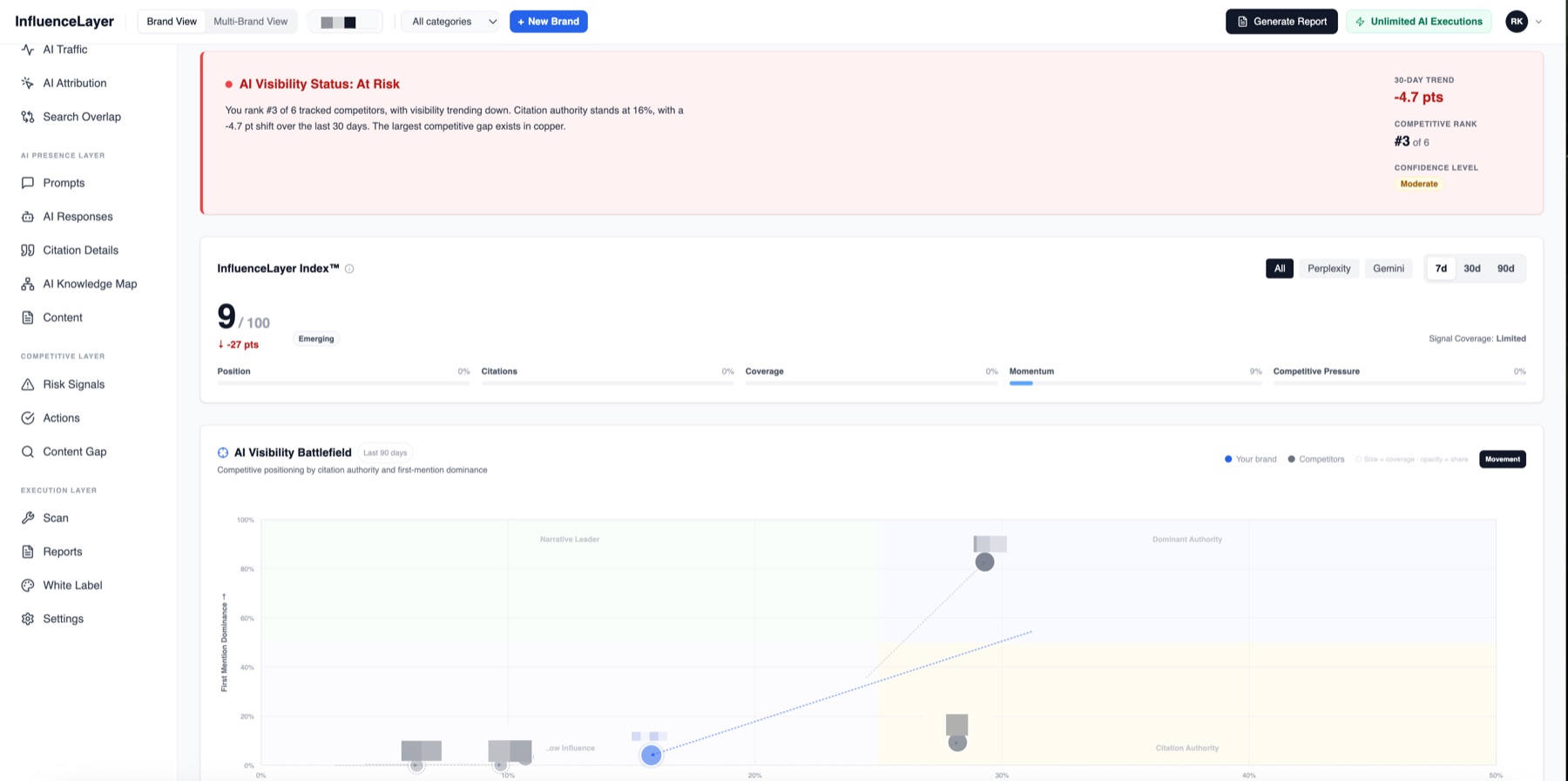Image resolution: width=1568 pixels, height=781 pixels.
Task: Click the Citation Details quote icon
Action: pos(28,250)
